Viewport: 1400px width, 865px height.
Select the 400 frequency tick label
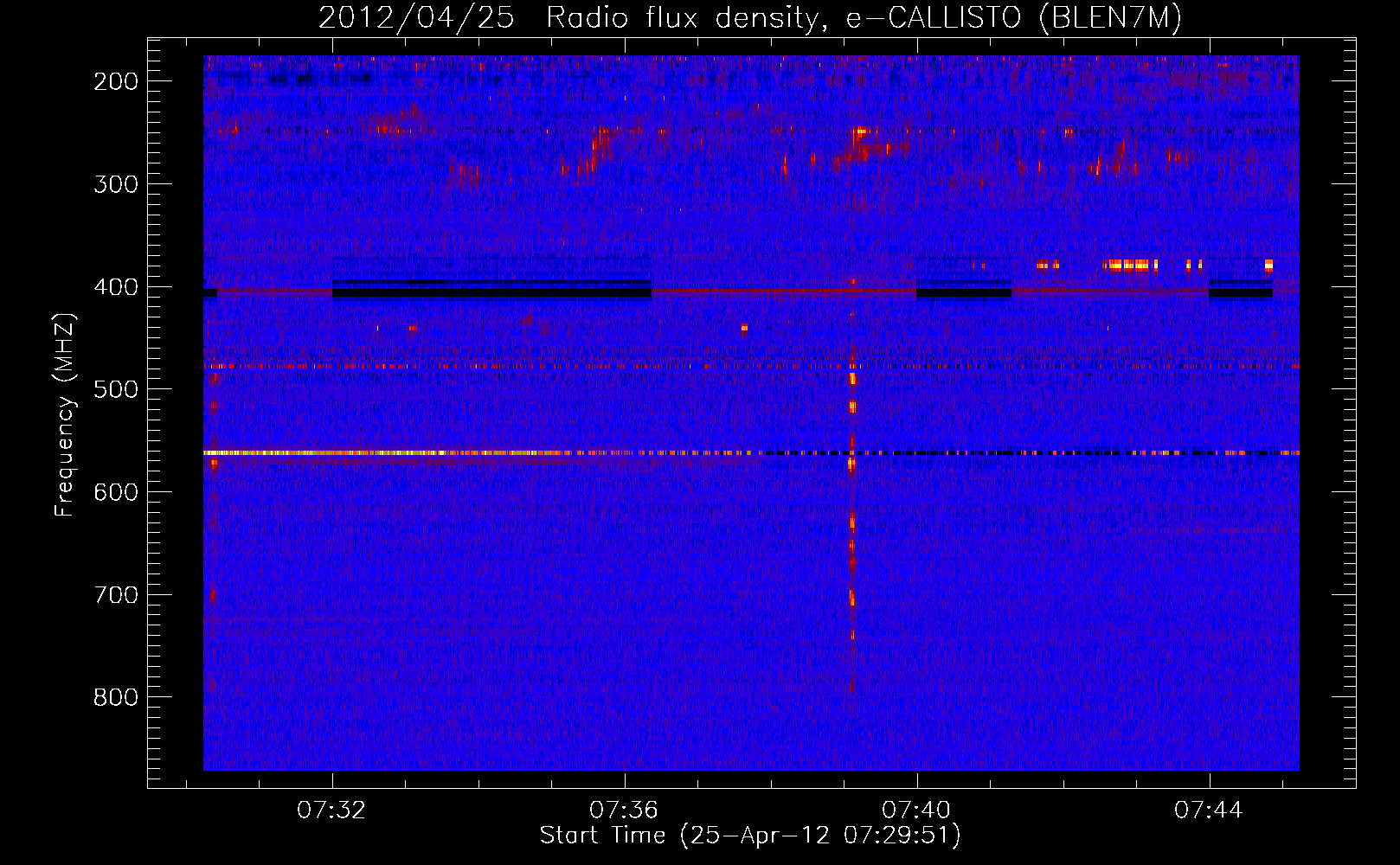(116, 287)
